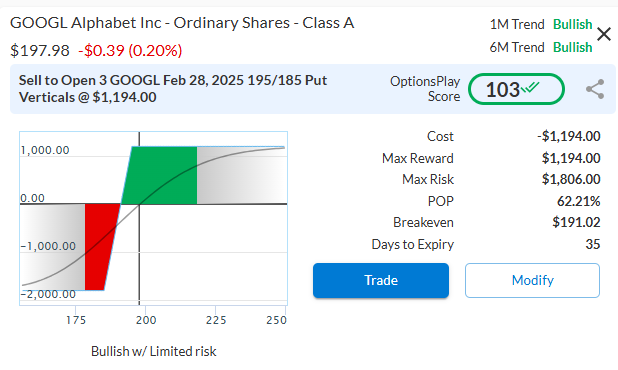Click the Breakeven $191.02 value
Image resolution: width=618 pixels, height=370 pixels.
(576, 222)
